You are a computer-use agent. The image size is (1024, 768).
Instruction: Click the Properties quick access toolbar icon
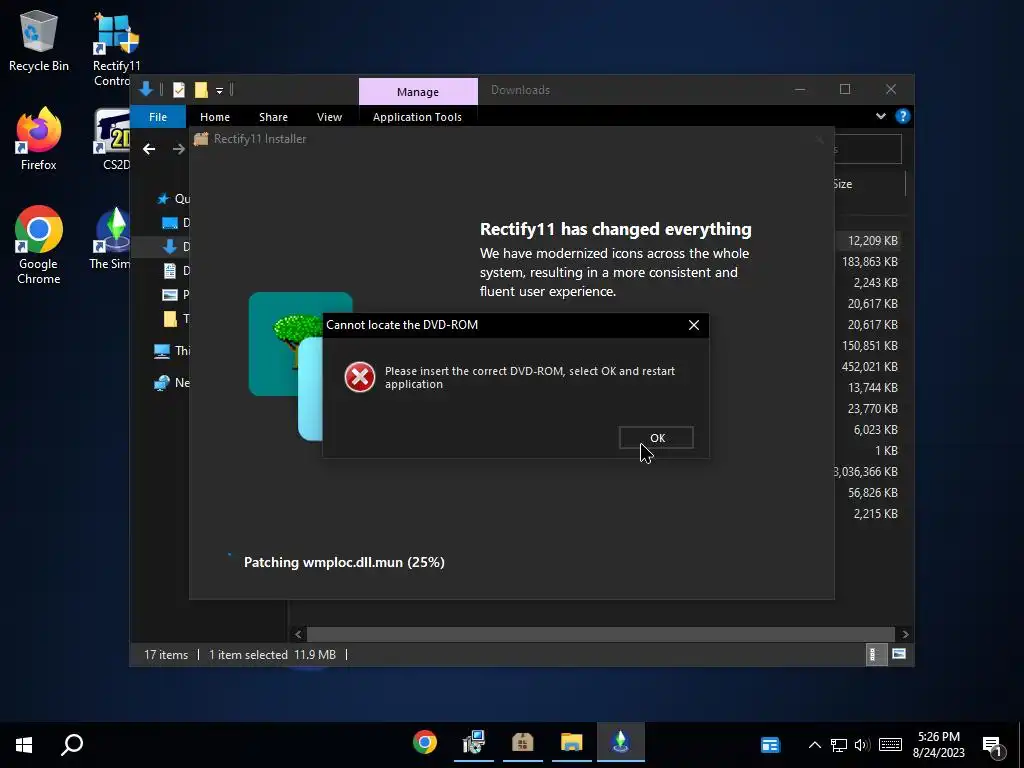(178, 90)
